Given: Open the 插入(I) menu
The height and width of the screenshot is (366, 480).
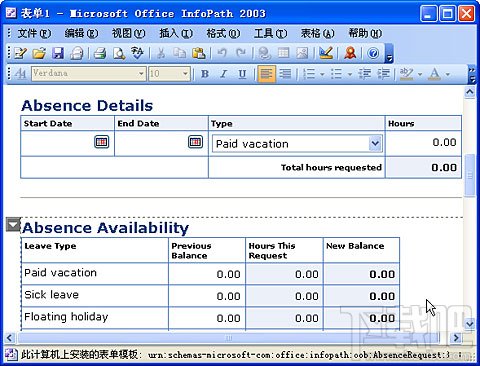Looking at the screenshot, I should pyautogui.click(x=176, y=33).
